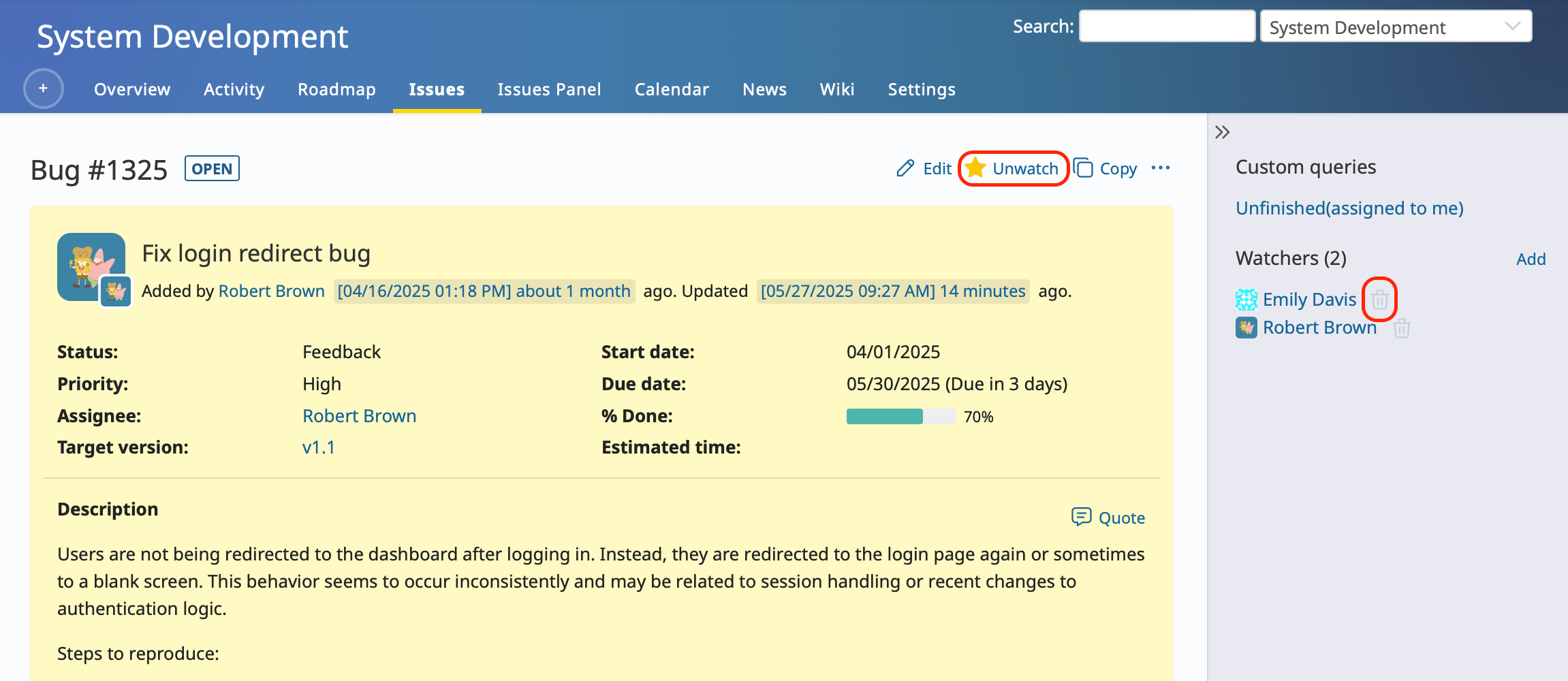The width and height of the screenshot is (1568, 681).
Task: Open the Unfinished(assigned to me) query
Action: pyautogui.click(x=1349, y=208)
